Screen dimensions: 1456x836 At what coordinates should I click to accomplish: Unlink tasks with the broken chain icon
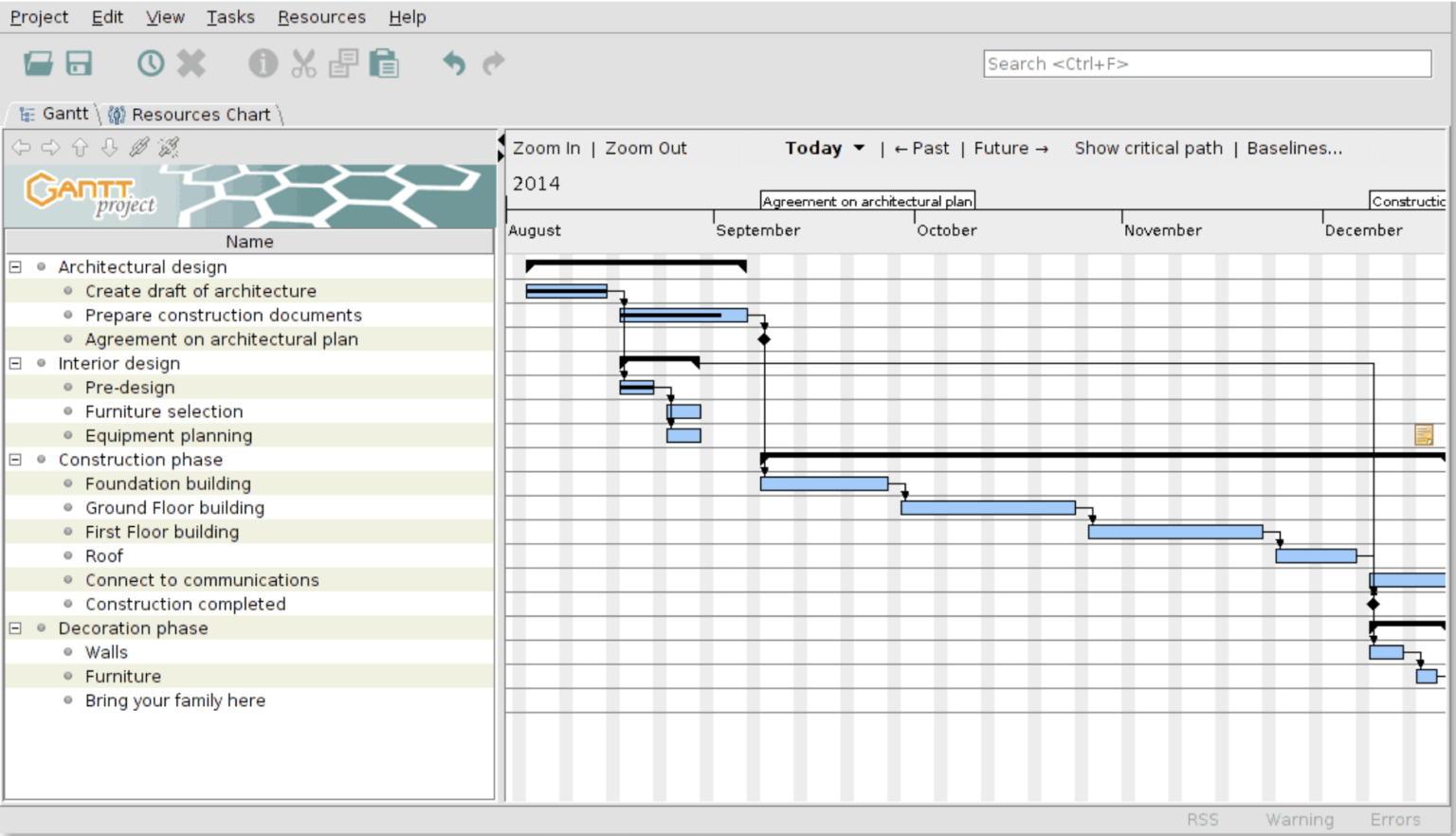[168, 148]
